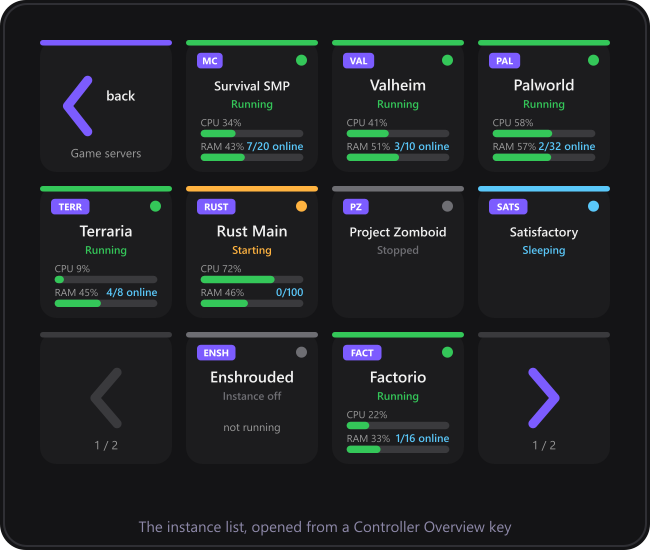Image resolution: width=650 pixels, height=550 pixels.
Task: Click Factorio RAM usage bar
Action: point(398,449)
